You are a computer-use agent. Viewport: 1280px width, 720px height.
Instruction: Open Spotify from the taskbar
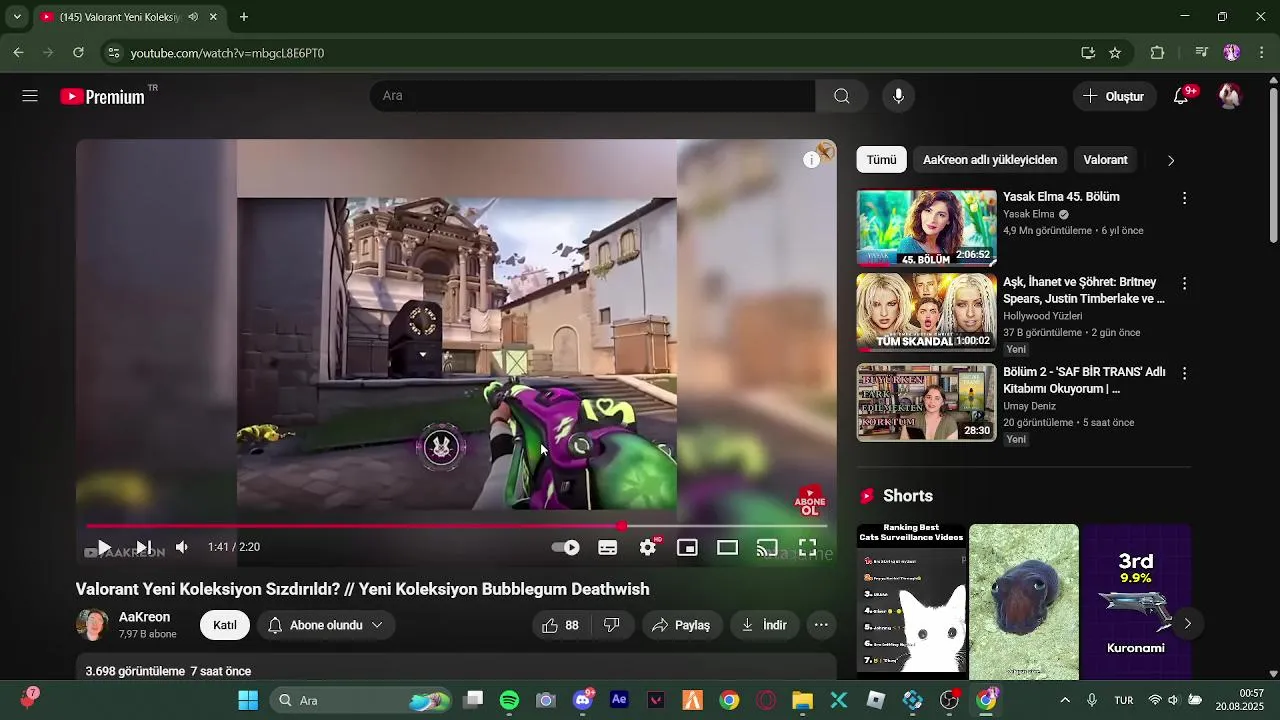pos(509,700)
